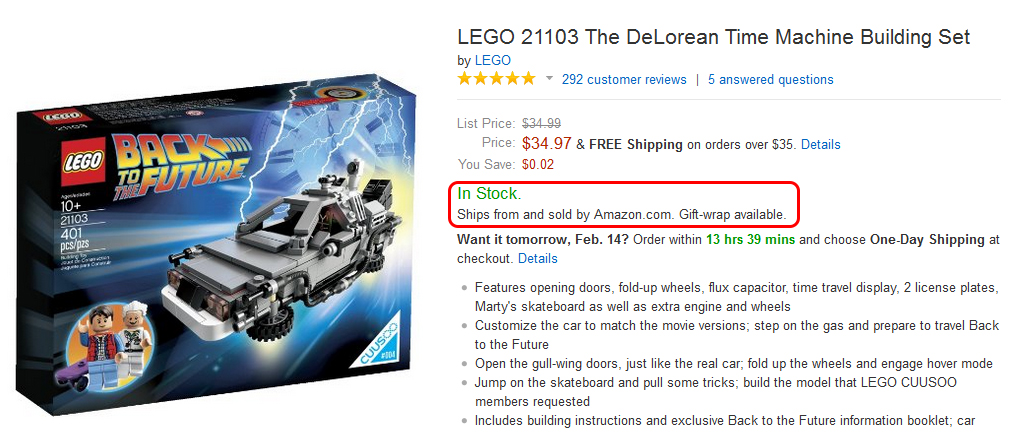Screen dimensions: 1018x432
Task: Click the green In Stock text
Action: tap(489, 194)
